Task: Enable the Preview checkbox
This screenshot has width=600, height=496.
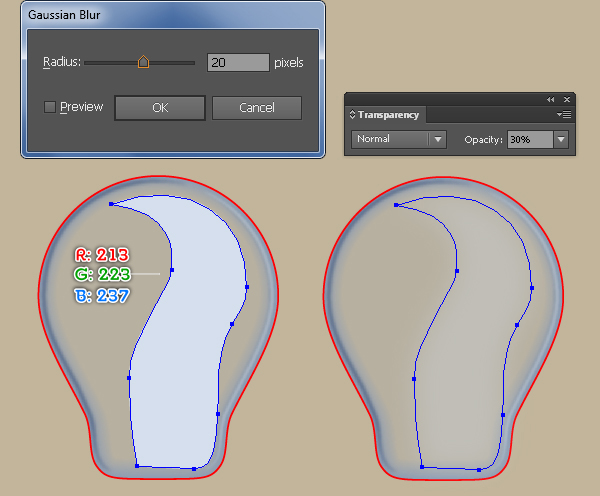Action: point(50,107)
